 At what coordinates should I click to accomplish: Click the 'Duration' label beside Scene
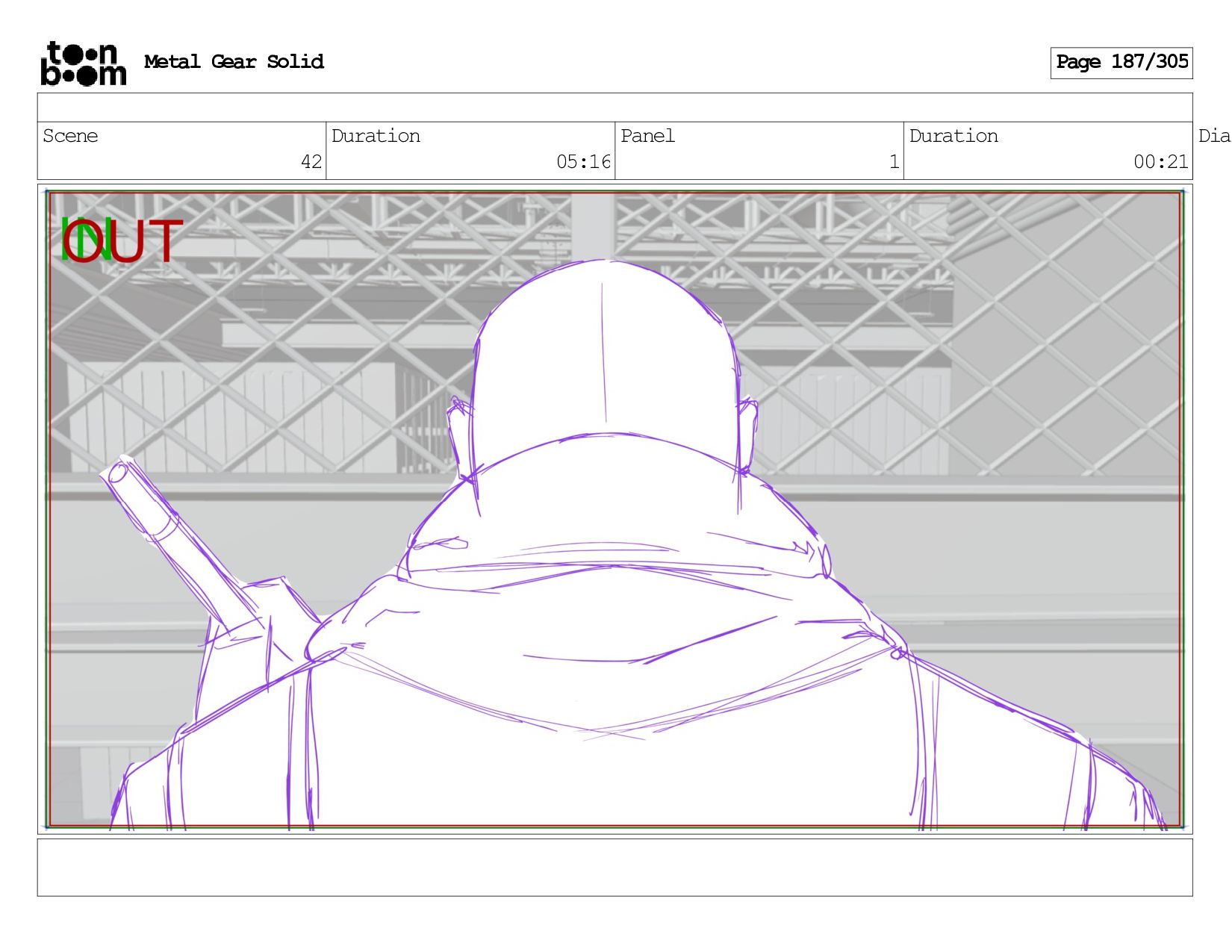376,136
